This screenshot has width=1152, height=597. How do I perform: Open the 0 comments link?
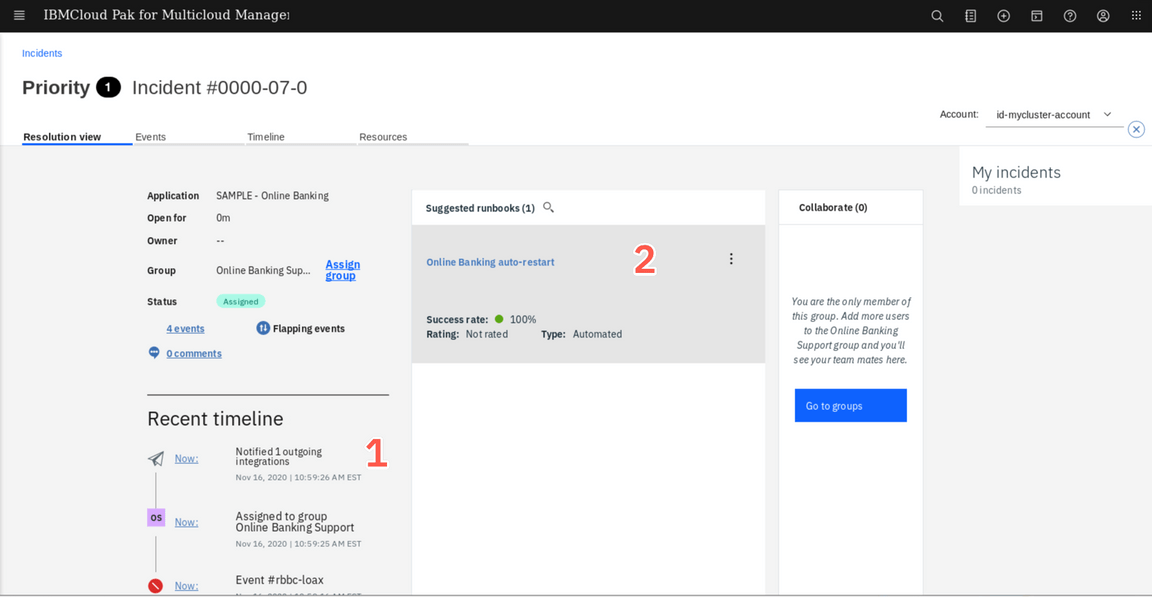click(x=194, y=353)
